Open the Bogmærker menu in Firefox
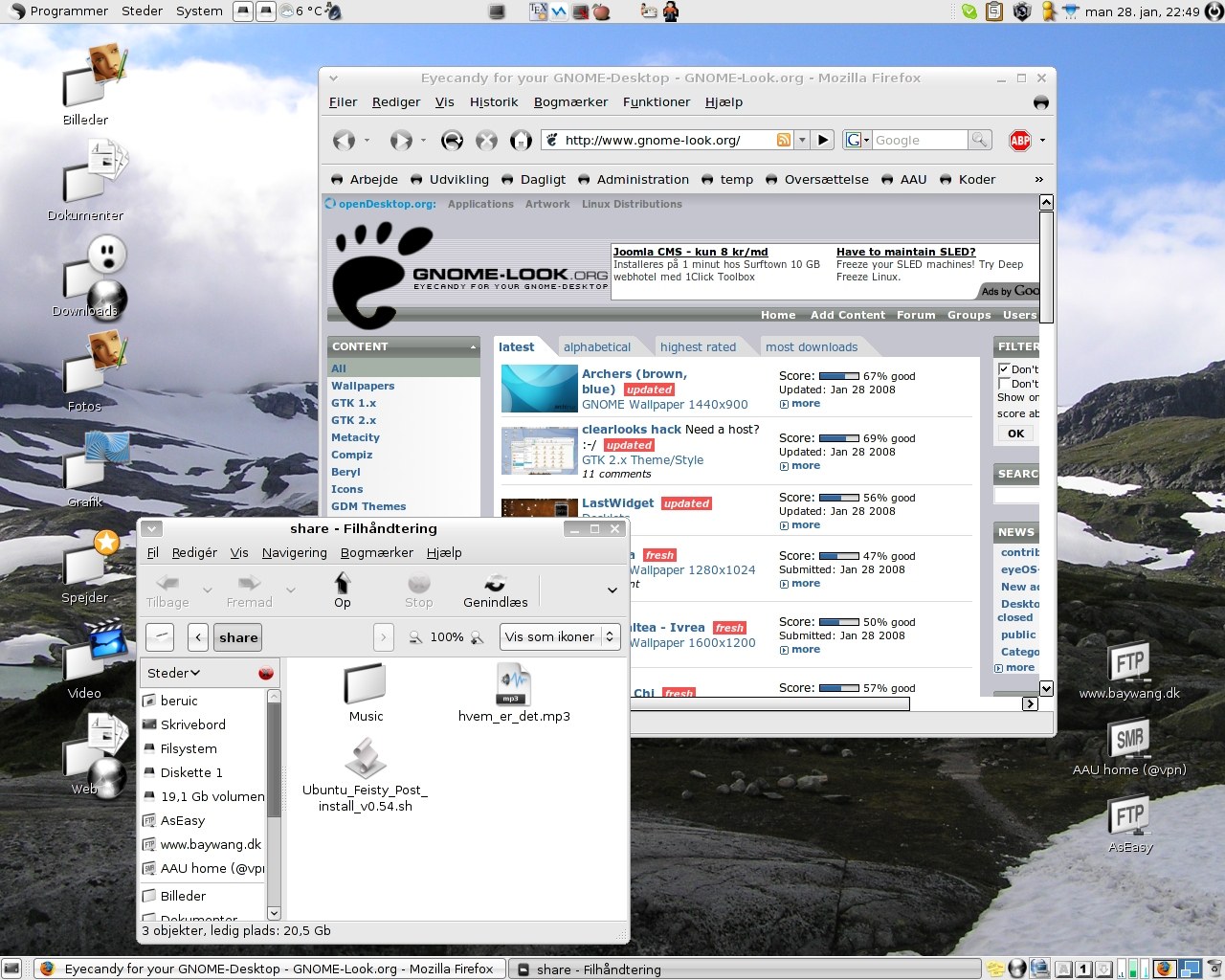This screenshot has width=1225, height=980. coord(570,102)
